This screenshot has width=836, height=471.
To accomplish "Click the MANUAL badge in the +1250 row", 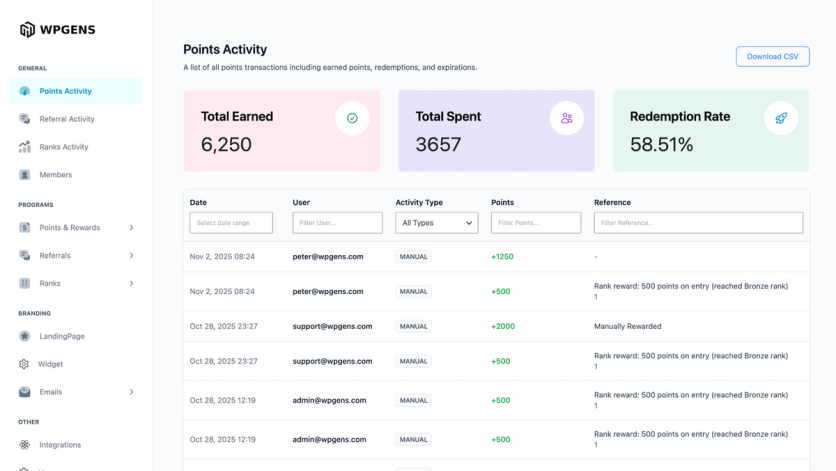I will (x=413, y=257).
